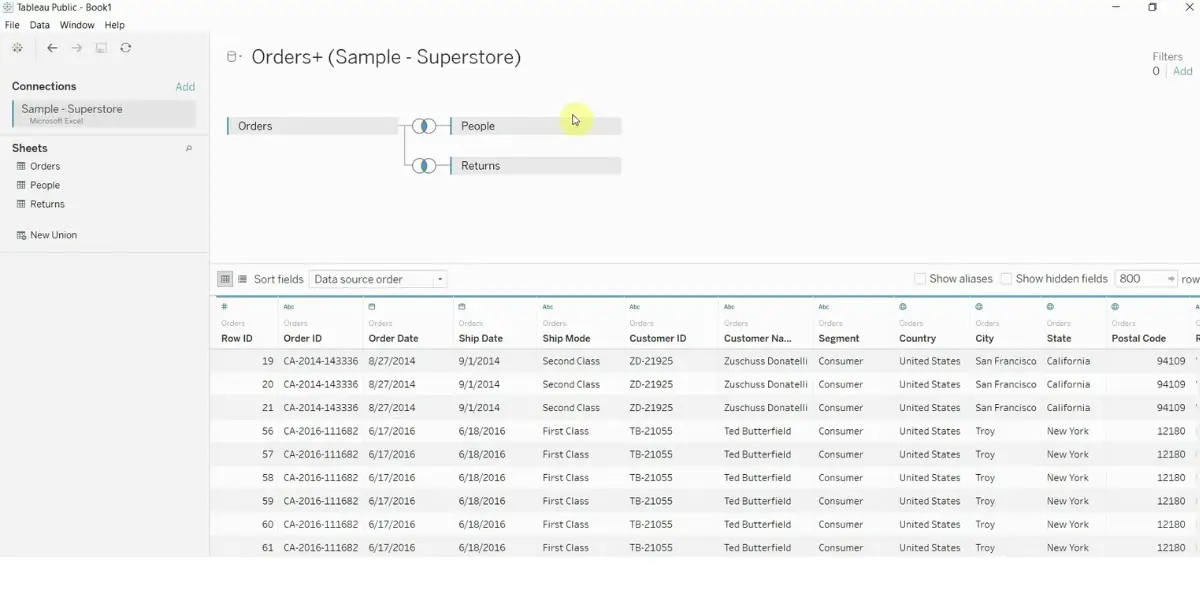Open the Sort fields dropdown
Image resolution: width=1200 pixels, height=600 pixels.
378,279
